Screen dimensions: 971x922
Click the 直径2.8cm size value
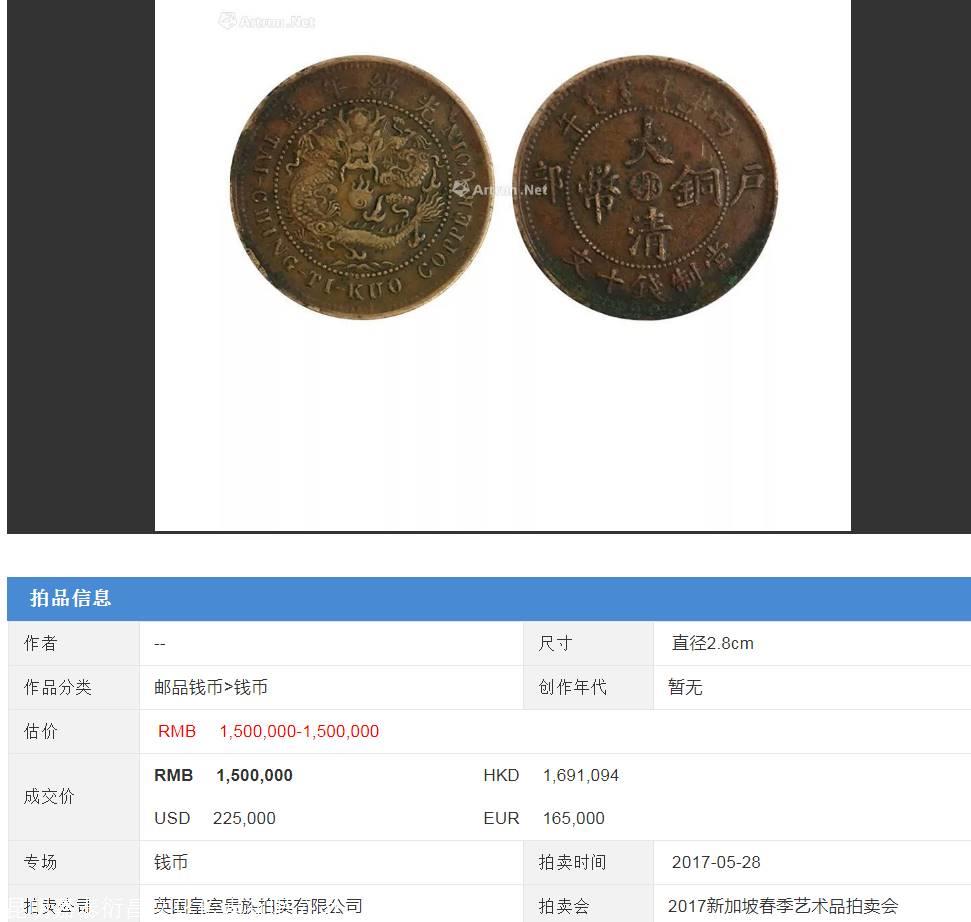tap(713, 643)
